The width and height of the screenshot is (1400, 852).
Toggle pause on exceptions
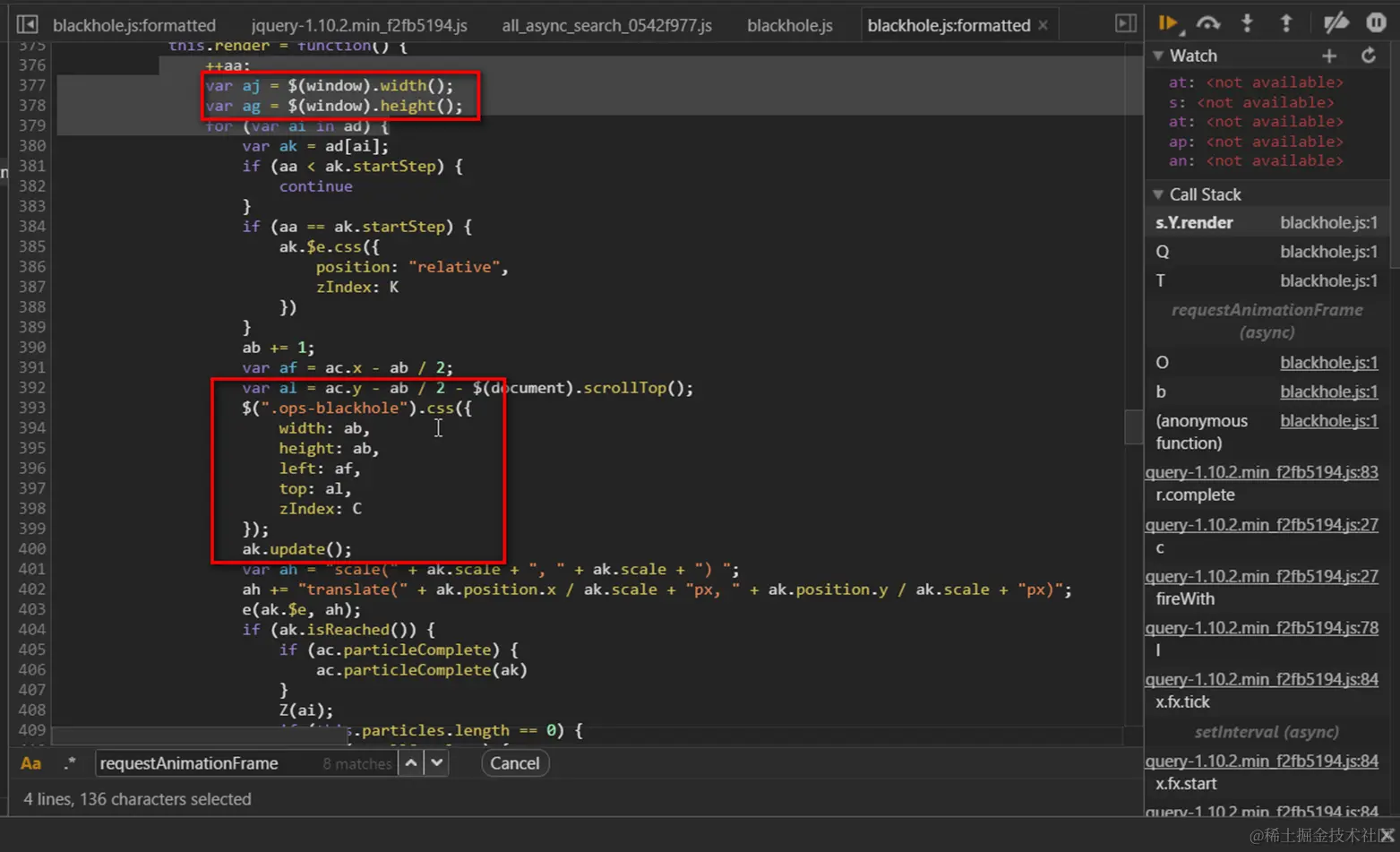click(x=1376, y=23)
